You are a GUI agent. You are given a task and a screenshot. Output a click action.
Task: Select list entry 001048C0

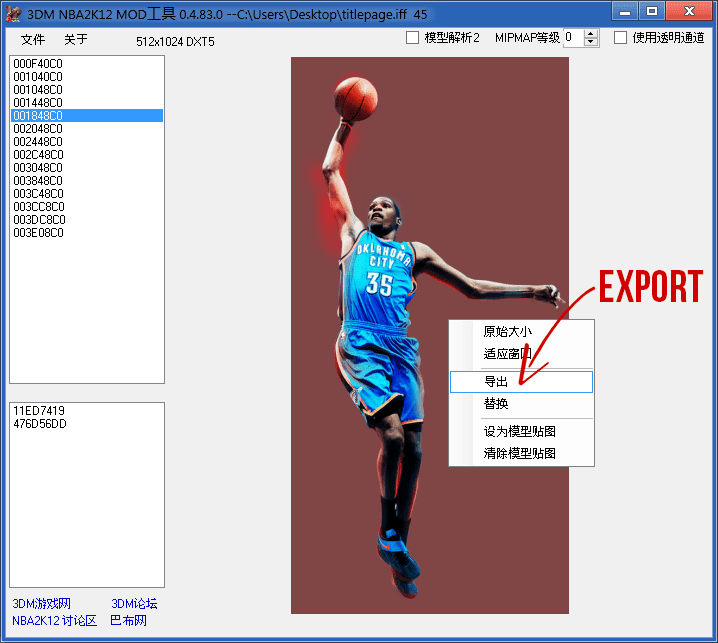87,90
